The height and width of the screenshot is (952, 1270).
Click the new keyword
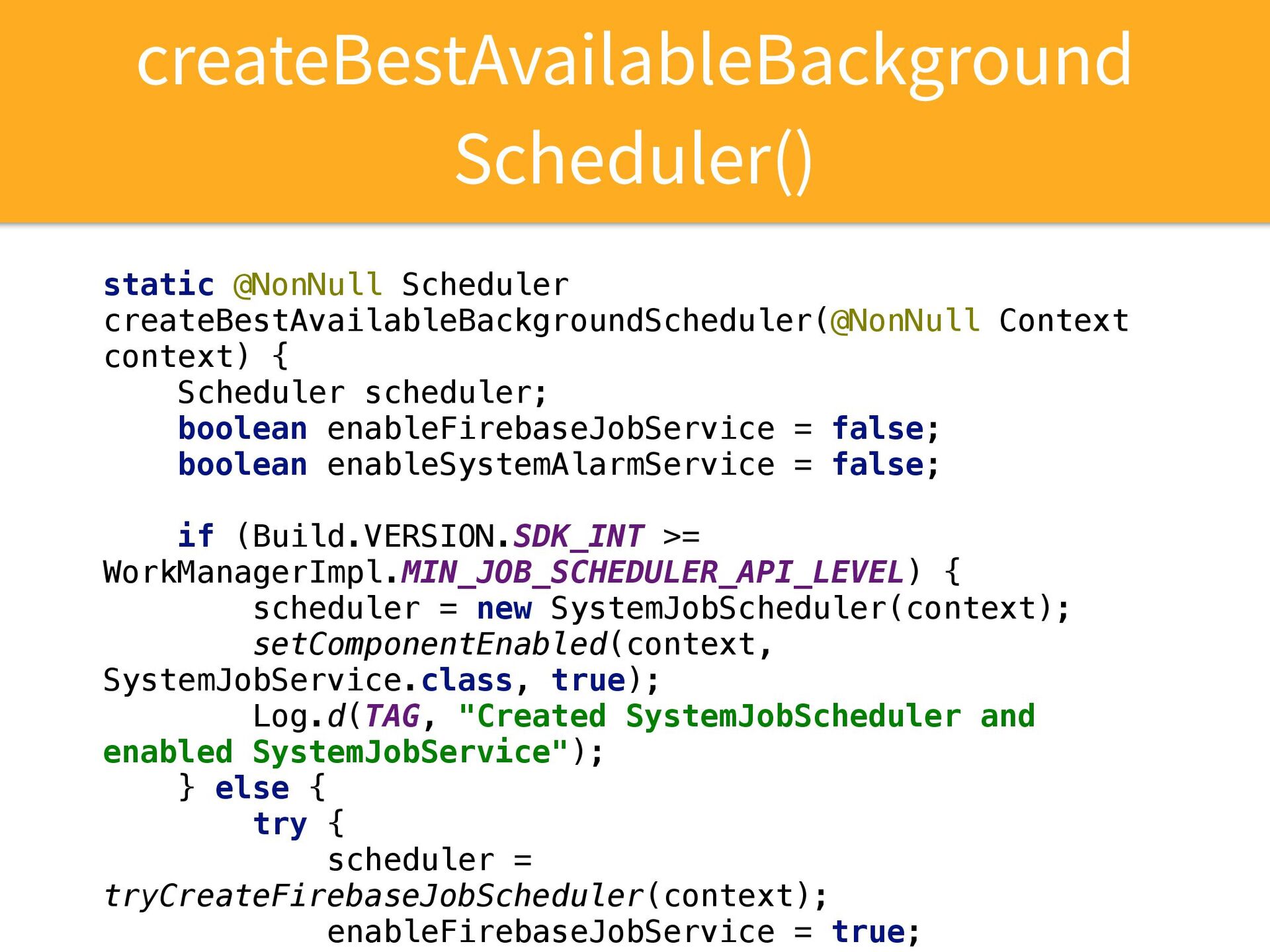coord(504,608)
